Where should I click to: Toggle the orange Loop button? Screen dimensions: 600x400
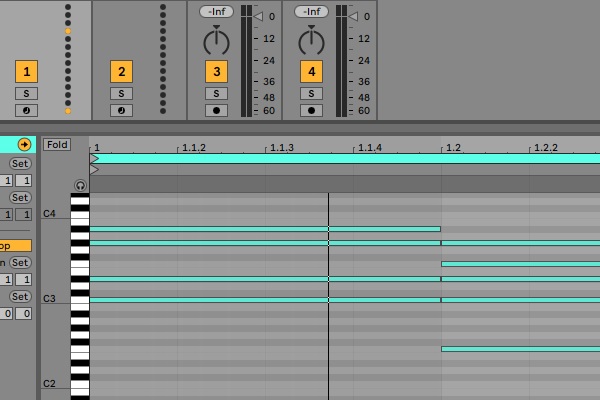pyautogui.click(x=15, y=246)
